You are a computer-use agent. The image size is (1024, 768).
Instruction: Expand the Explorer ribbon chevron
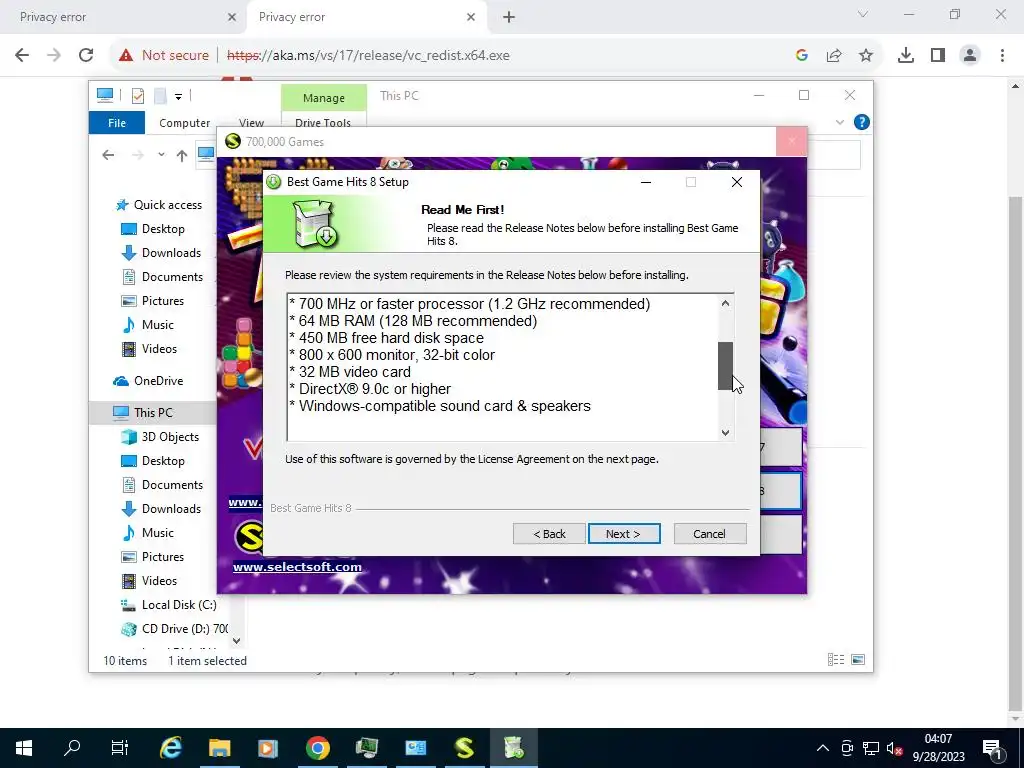click(840, 122)
